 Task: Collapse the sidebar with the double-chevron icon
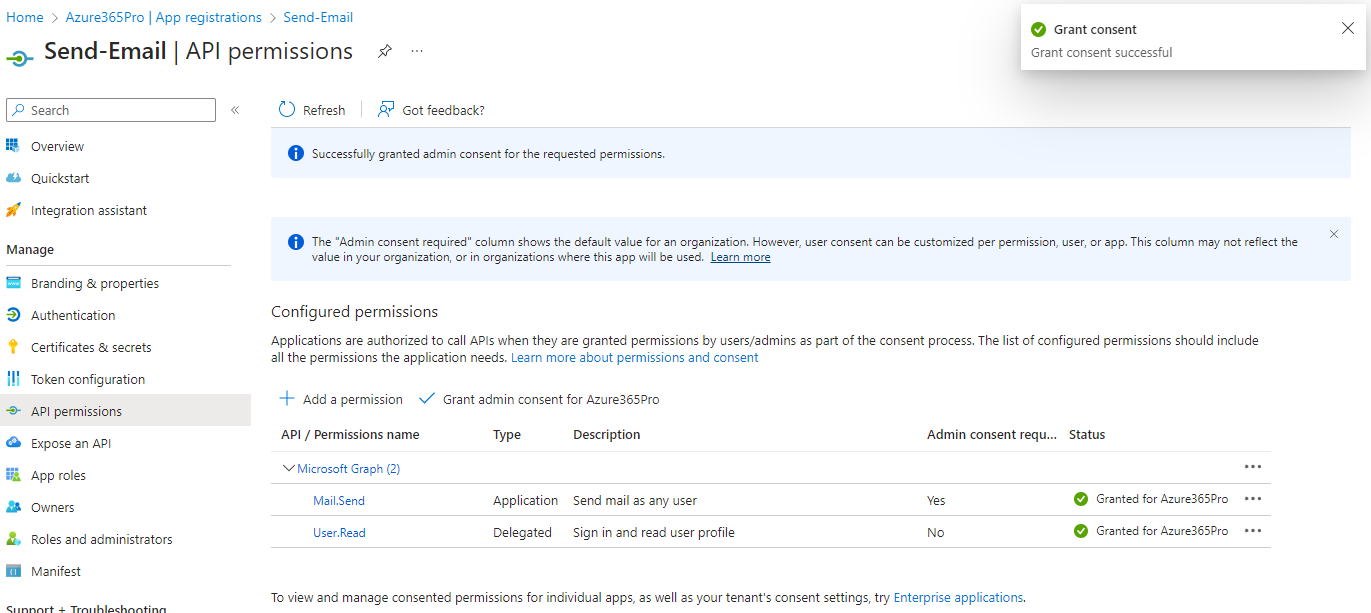[x=235, y=110]
